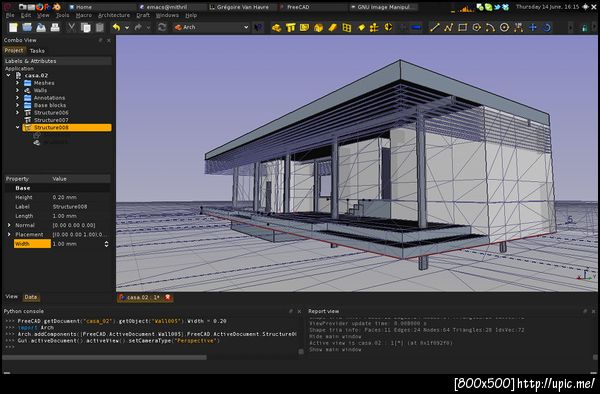Viewport: 600px width, 394px height.
Task: Open the Undo history dropdown arrow
Action: (127, 28)
